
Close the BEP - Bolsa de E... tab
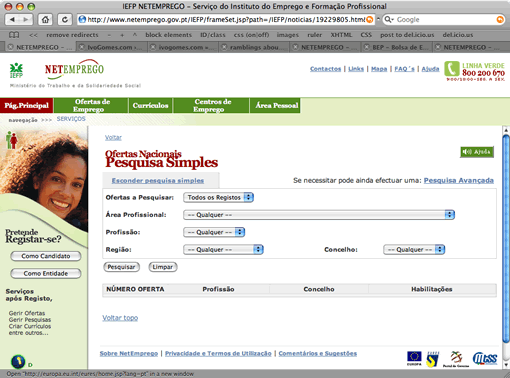click(367, 47)
